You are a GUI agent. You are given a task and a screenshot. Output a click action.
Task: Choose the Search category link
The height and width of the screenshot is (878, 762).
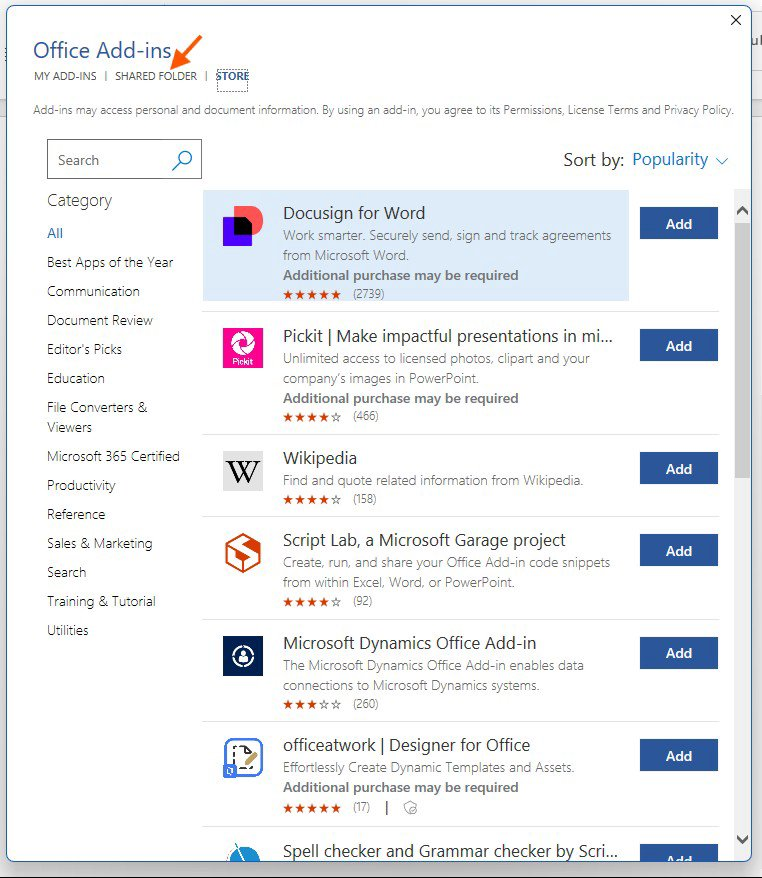point(67,572)
